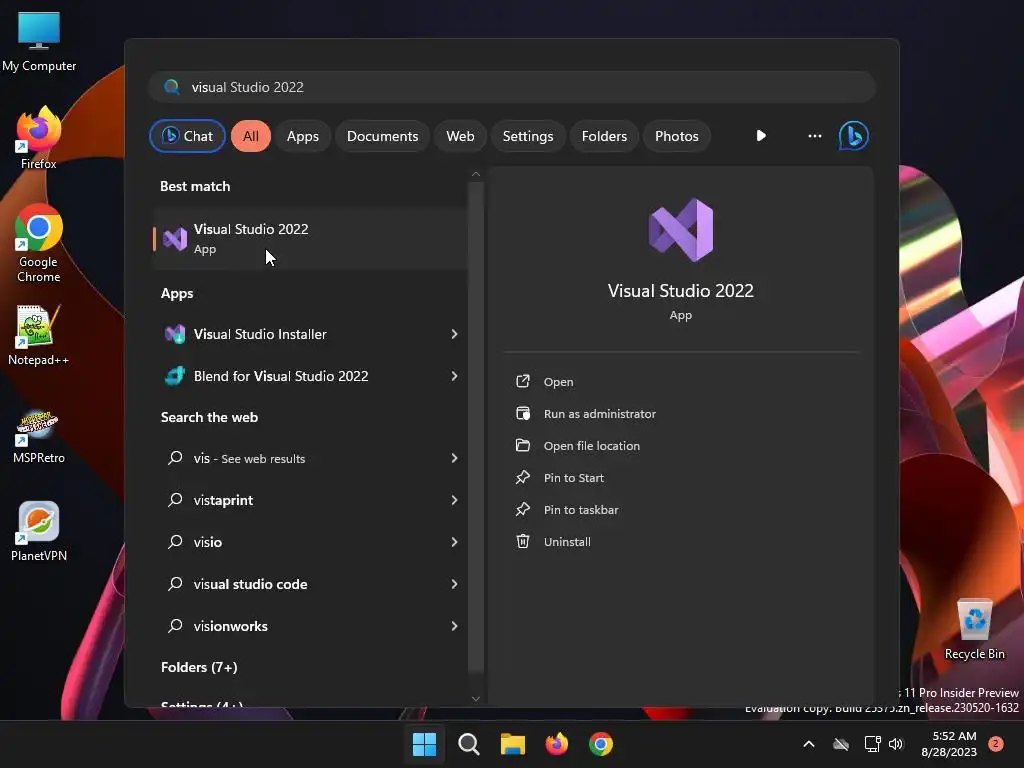Select the All filter tab

click(x=251, y=136)
